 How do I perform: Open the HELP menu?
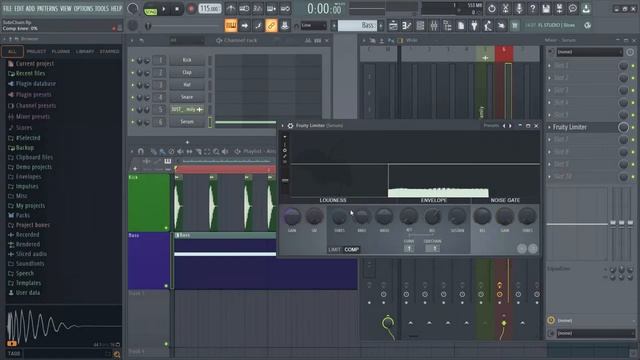[116, 8]
